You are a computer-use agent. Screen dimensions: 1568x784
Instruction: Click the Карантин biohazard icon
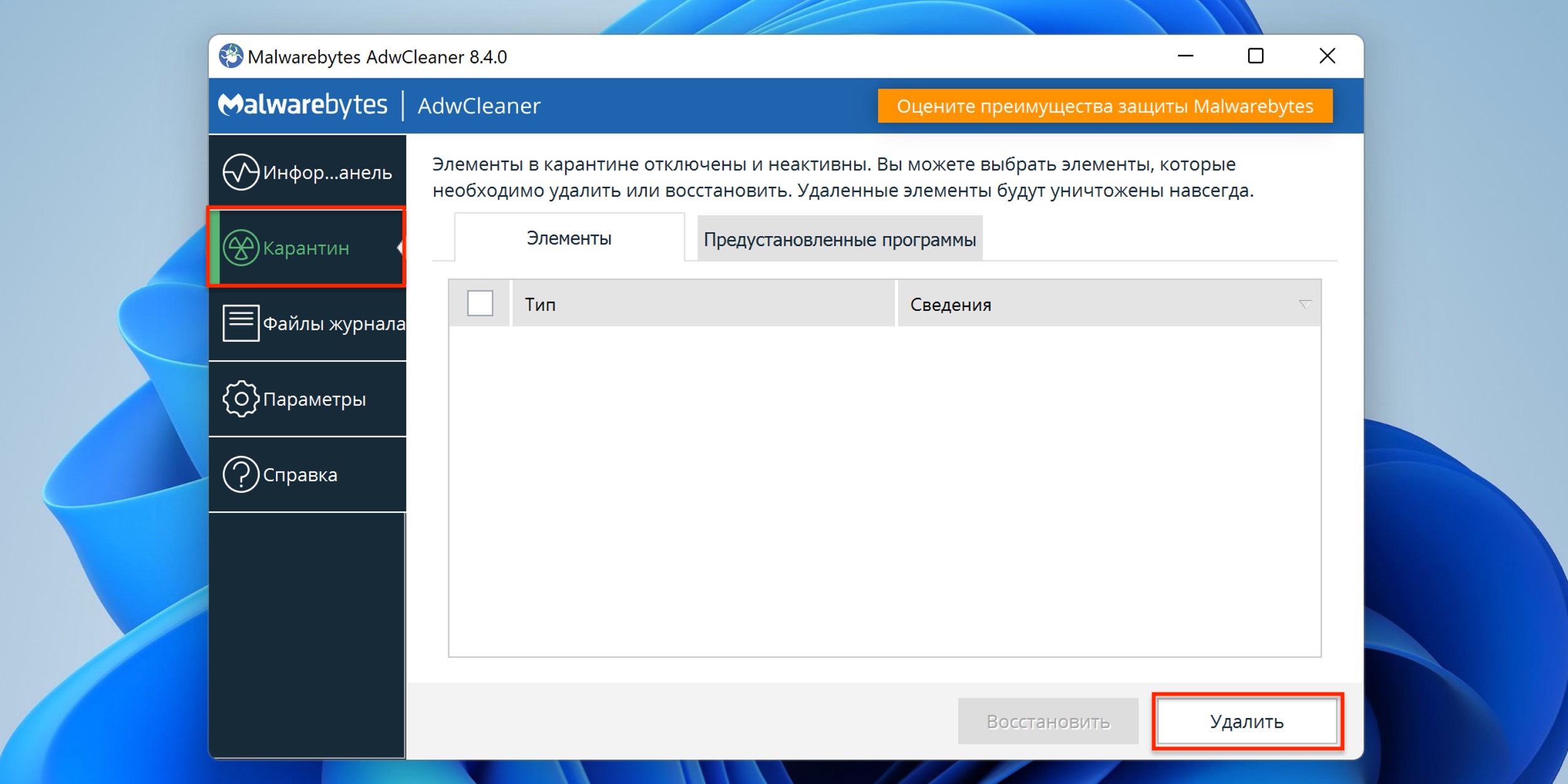pos(241,248)
